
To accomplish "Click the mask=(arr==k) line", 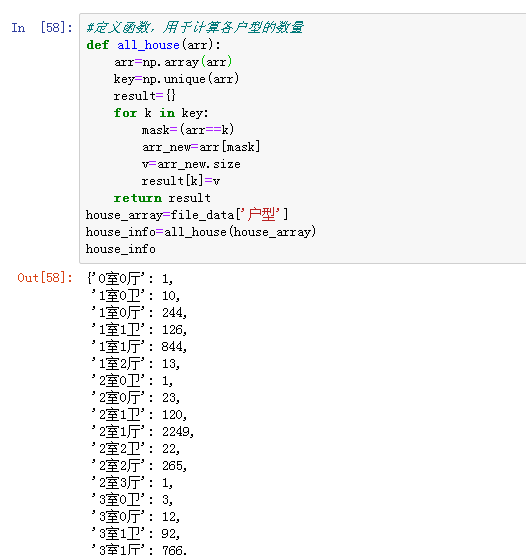I will 188,130.
